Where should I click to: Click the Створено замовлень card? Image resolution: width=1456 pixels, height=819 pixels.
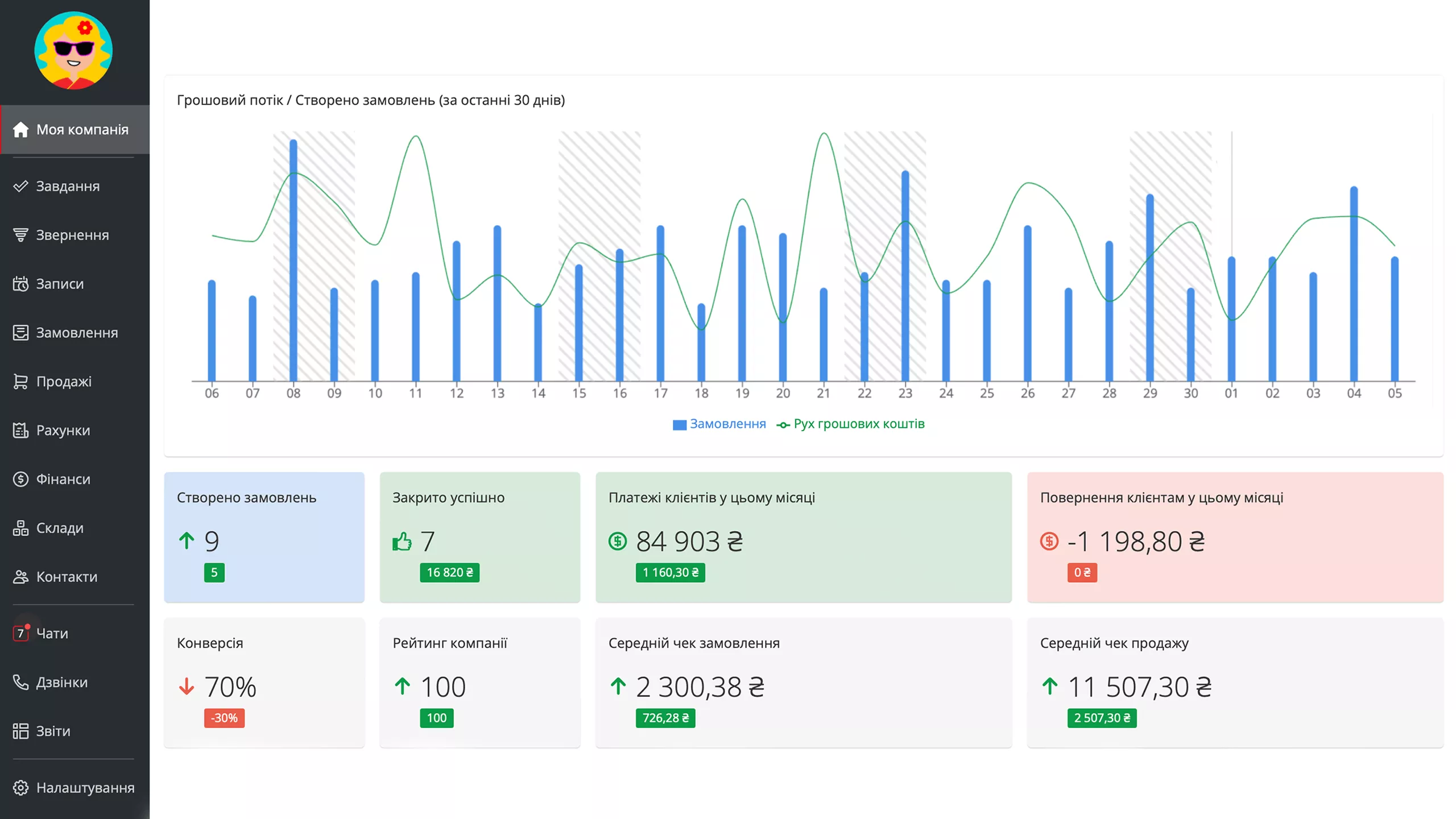coord(264,537)
